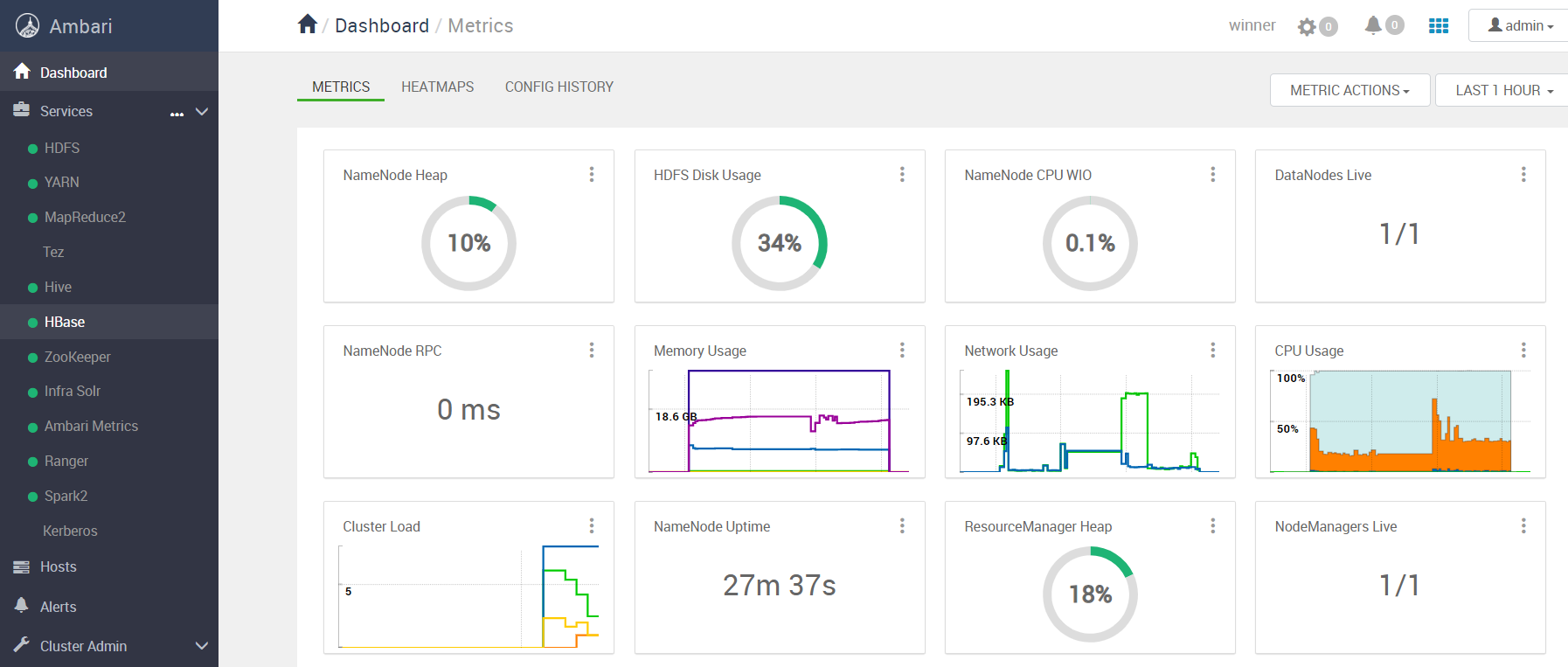The image size is (1568, 667).
Task: Click the home icon in breadcrumb
Action: click(x=307, y=24)
